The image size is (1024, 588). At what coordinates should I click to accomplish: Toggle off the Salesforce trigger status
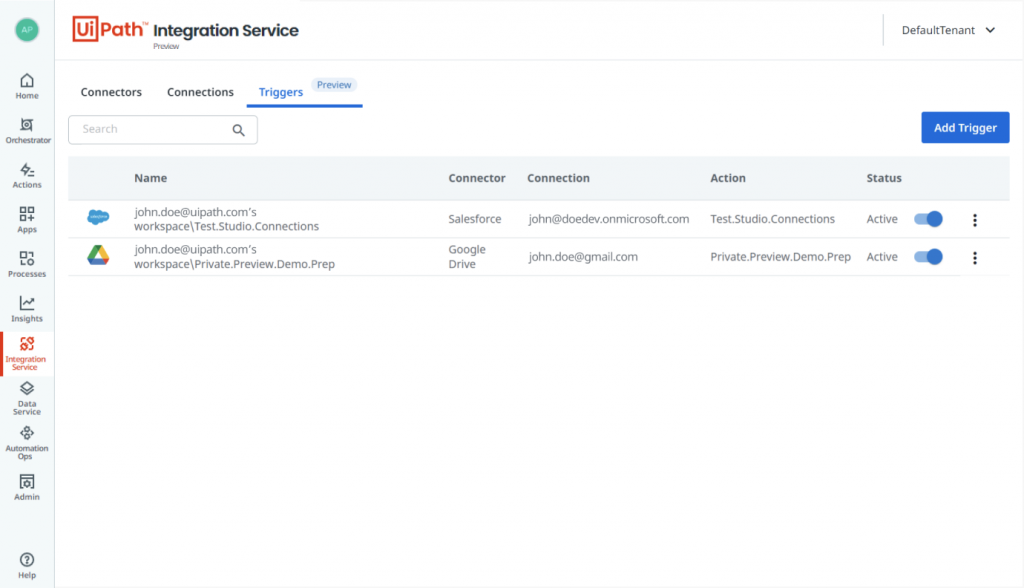(928, 219)
